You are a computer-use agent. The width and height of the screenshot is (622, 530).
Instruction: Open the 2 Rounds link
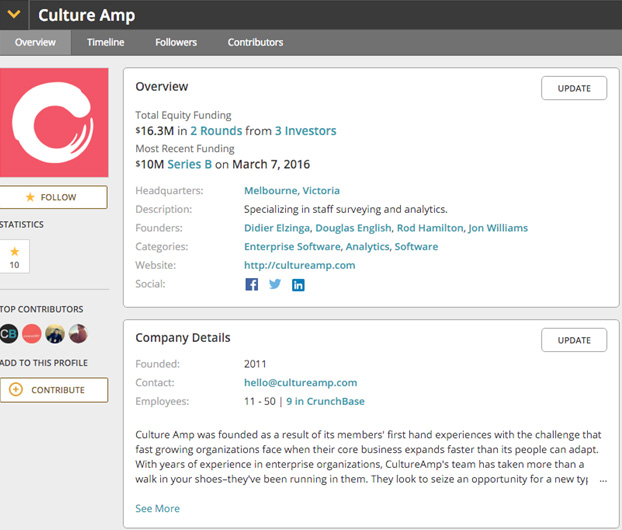point(216,131)
